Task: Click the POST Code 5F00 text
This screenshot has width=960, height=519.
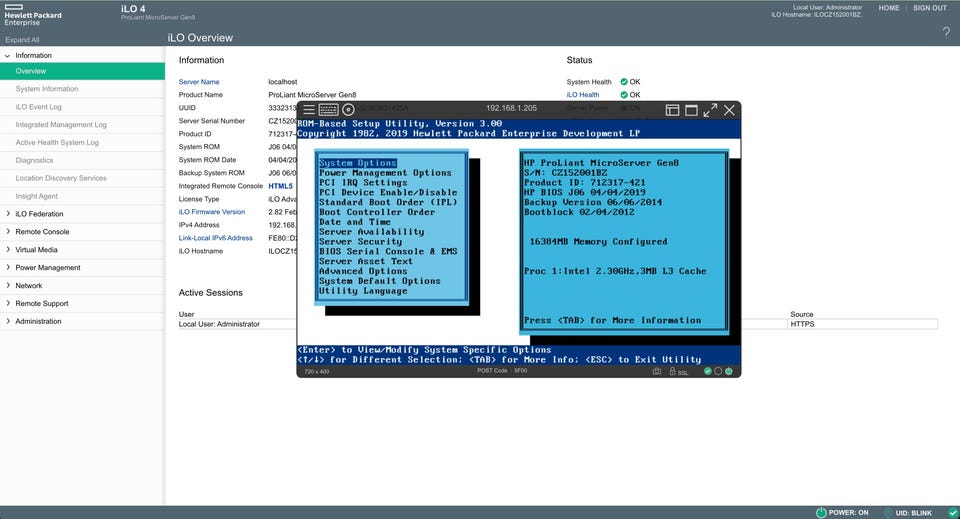Action: (502, 371)
